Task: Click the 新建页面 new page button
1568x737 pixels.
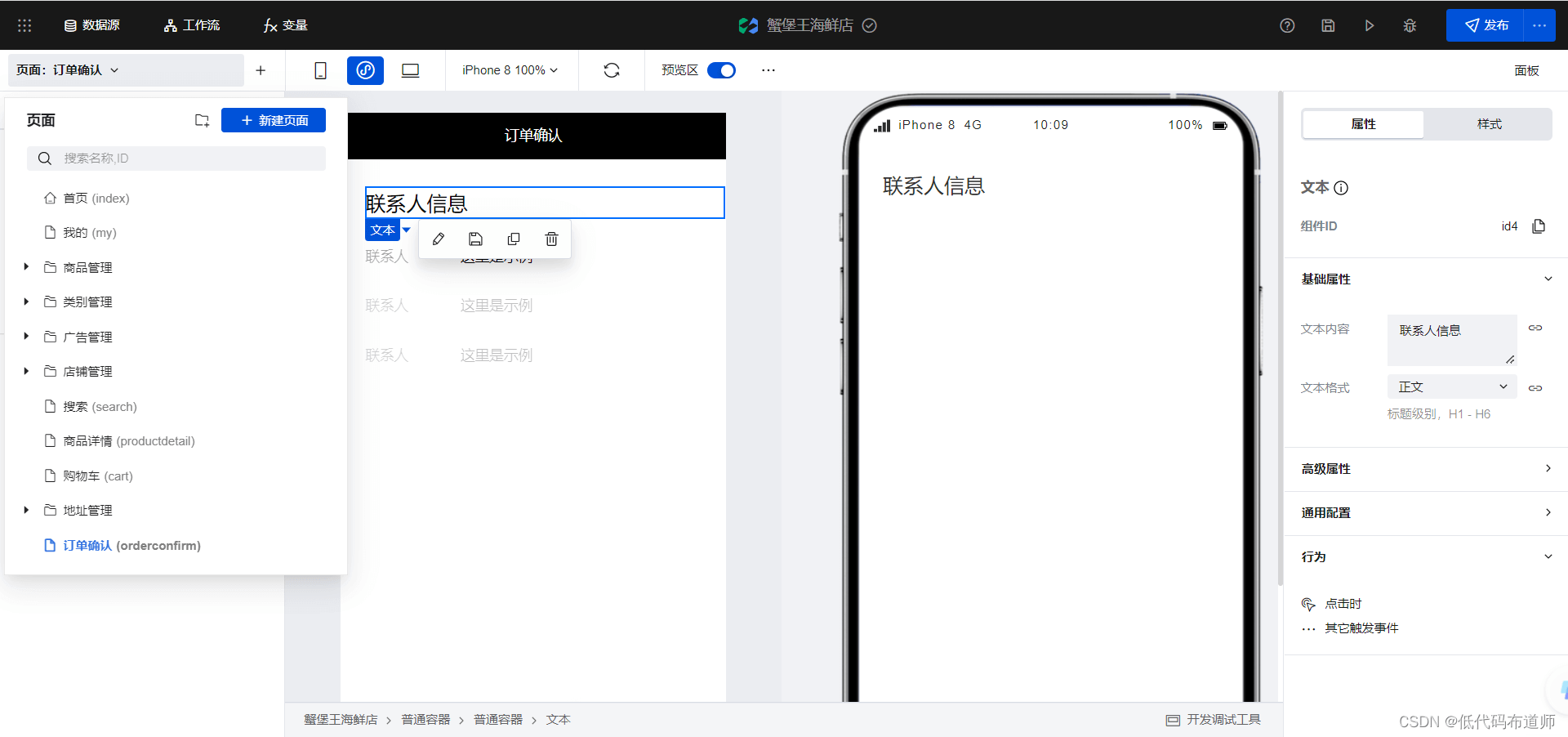Action: pyautogui.click(x=274, y=120)
